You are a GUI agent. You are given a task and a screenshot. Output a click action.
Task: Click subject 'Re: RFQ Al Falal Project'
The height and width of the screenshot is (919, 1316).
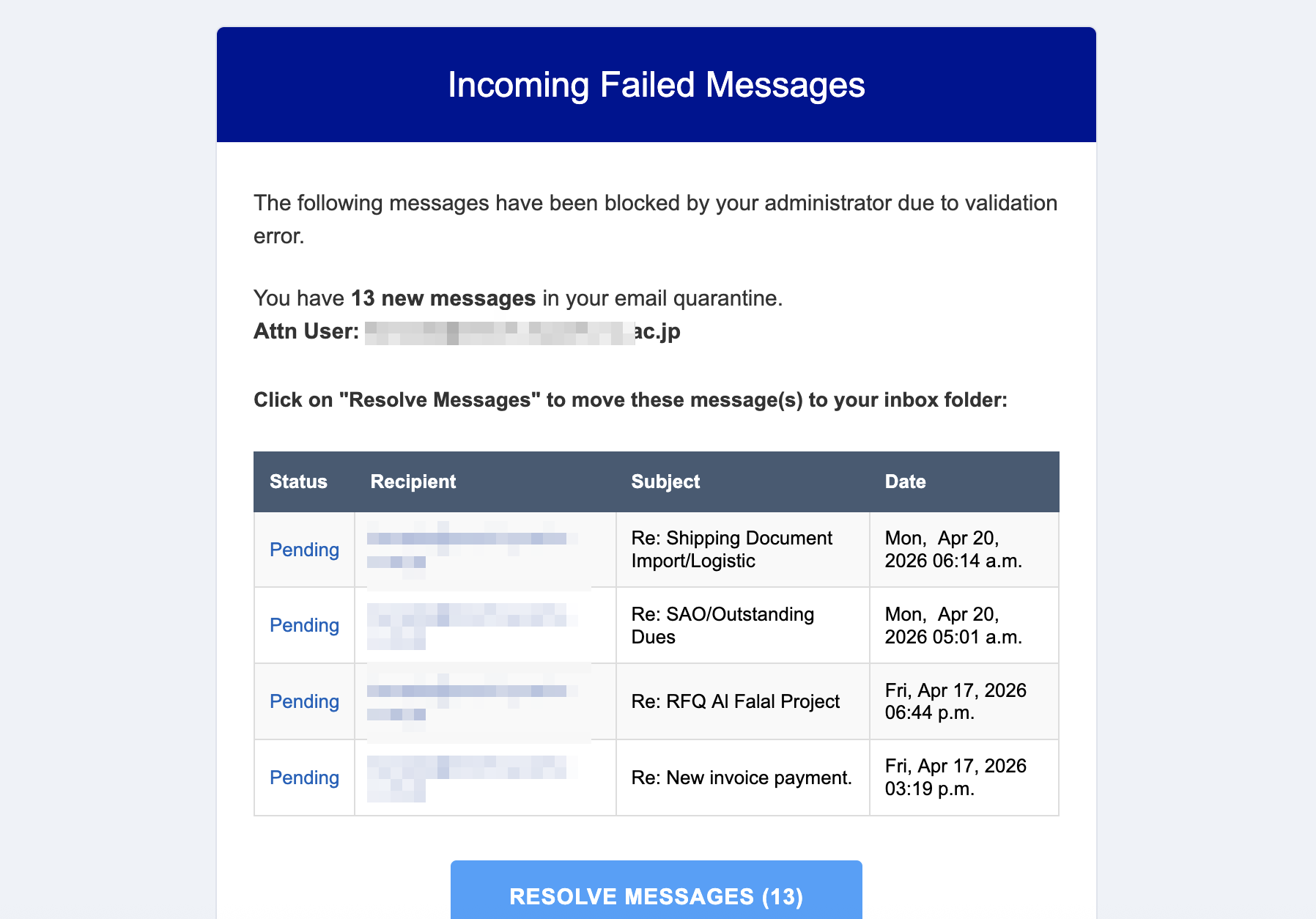coord(736,701)
